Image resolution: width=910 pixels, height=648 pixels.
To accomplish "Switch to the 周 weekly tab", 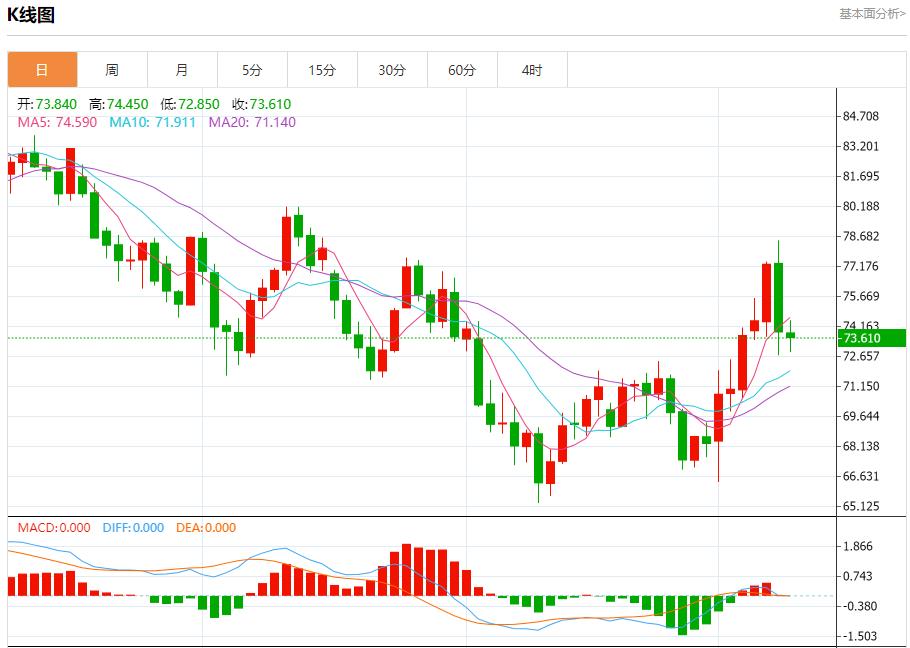I will click(x=112, y=70).
